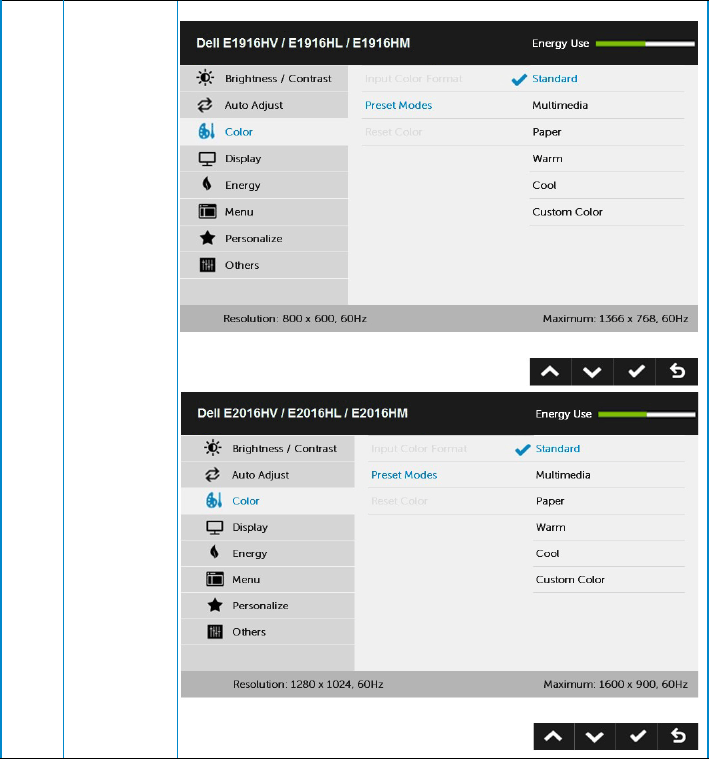Open Input Color Format in E2016 menu
Image resolution: width=709 pixels, height=759 pixels.
pyautogui.click(x=419, y=449)
